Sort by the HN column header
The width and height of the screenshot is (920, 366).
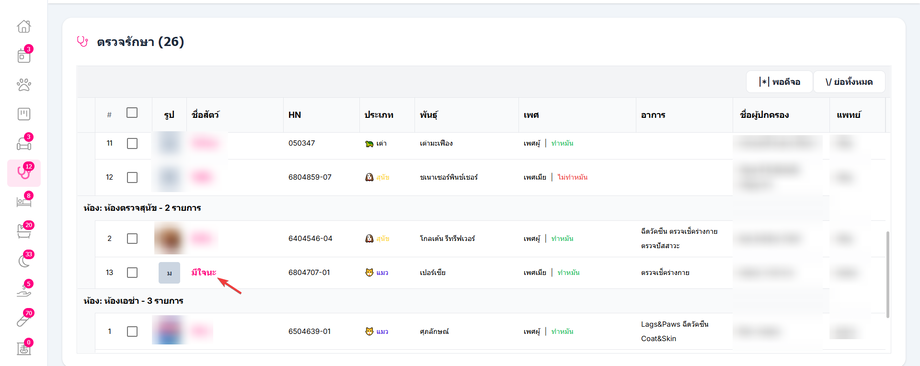click(295, 115)
